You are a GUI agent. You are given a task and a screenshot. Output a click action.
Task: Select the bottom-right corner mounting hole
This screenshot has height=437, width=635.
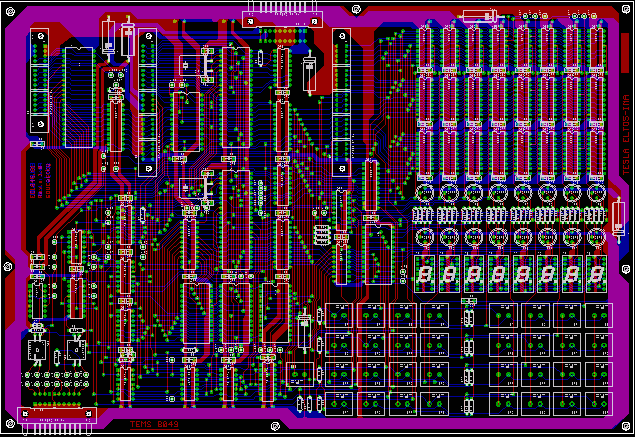(x=624, y=424)
